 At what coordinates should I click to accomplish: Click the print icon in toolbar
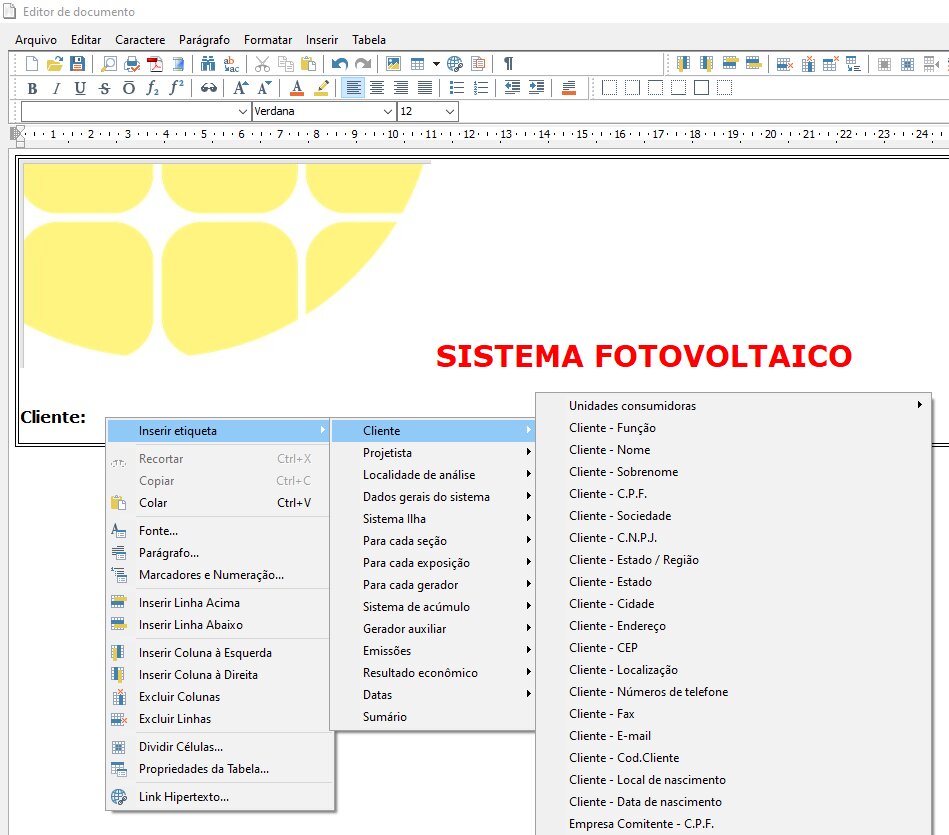click(131, 64)
